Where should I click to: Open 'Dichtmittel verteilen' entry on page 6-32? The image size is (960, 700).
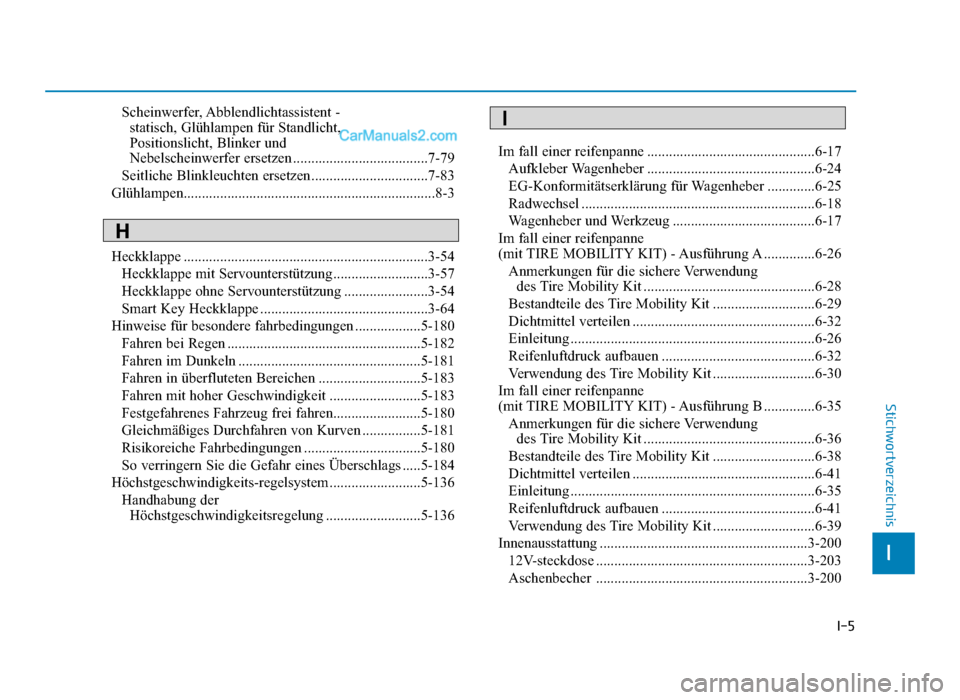pyautogui.click(x=675, y=322)
